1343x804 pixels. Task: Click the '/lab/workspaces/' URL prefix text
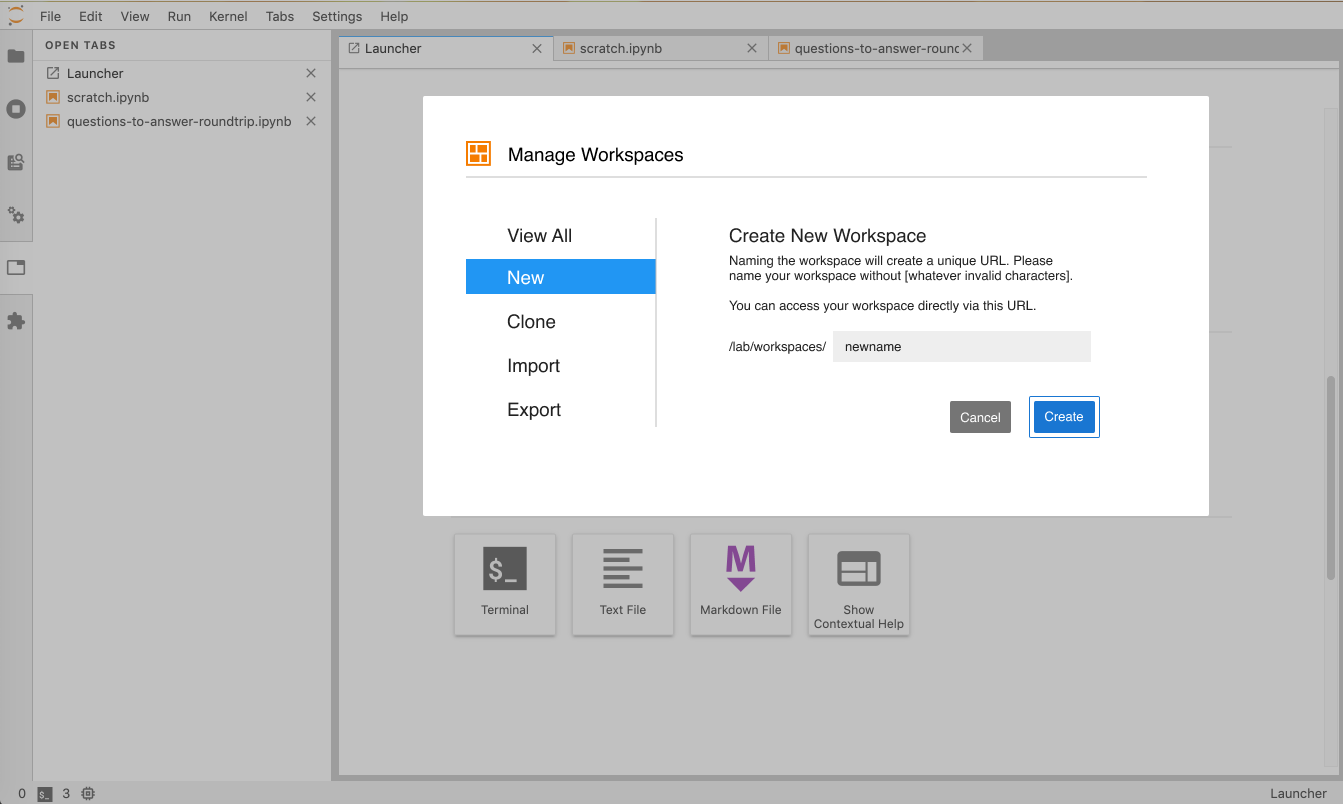click(x=777, y=347)
